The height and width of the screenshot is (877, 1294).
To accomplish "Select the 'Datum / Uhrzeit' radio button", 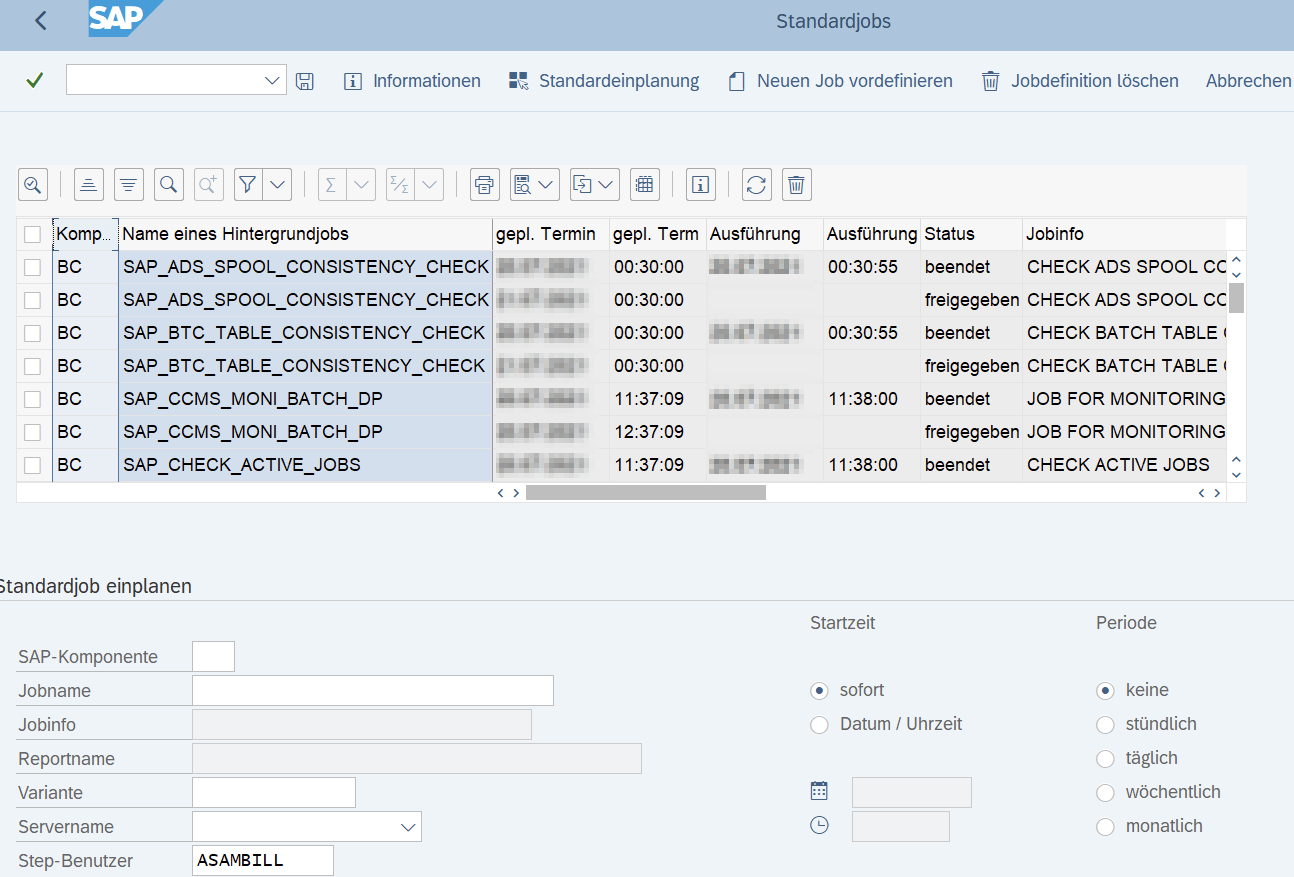I will 820,724.
